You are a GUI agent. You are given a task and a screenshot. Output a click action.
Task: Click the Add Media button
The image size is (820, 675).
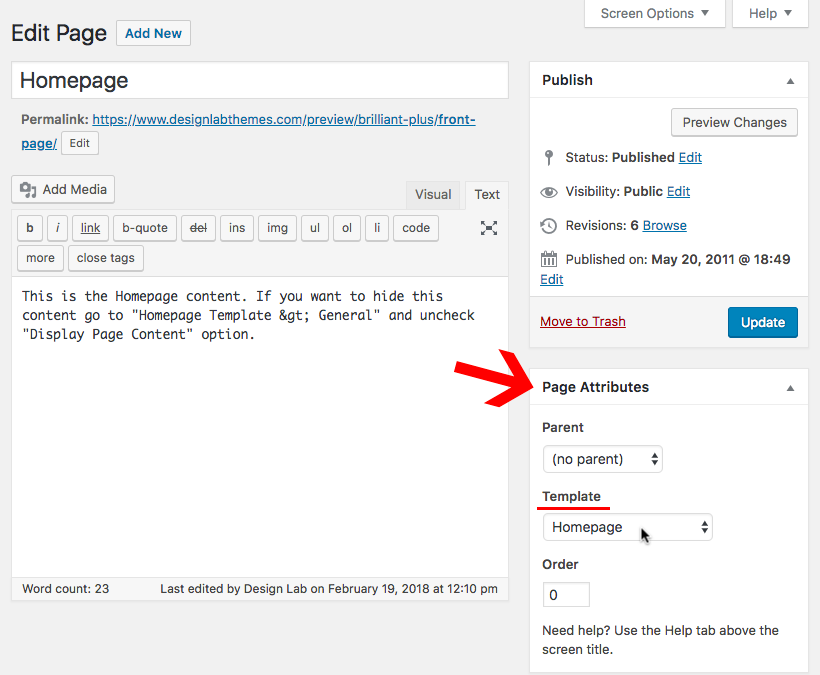pyautogui.click(x=63, y=189)
